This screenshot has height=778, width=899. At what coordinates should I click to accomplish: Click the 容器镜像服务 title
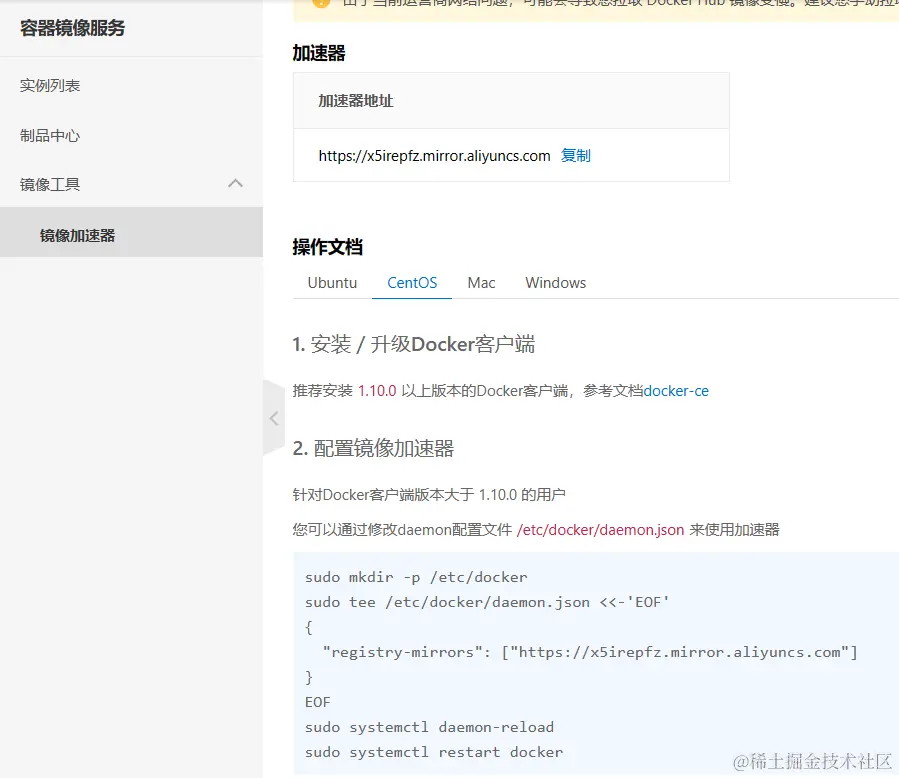[73, 28]
